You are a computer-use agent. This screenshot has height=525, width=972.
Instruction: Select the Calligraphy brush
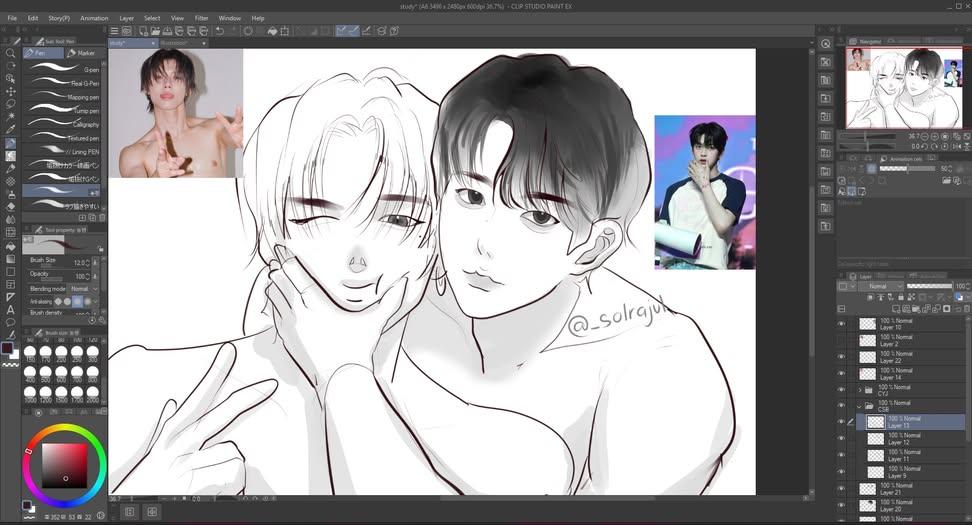click(x=61, y=122)
